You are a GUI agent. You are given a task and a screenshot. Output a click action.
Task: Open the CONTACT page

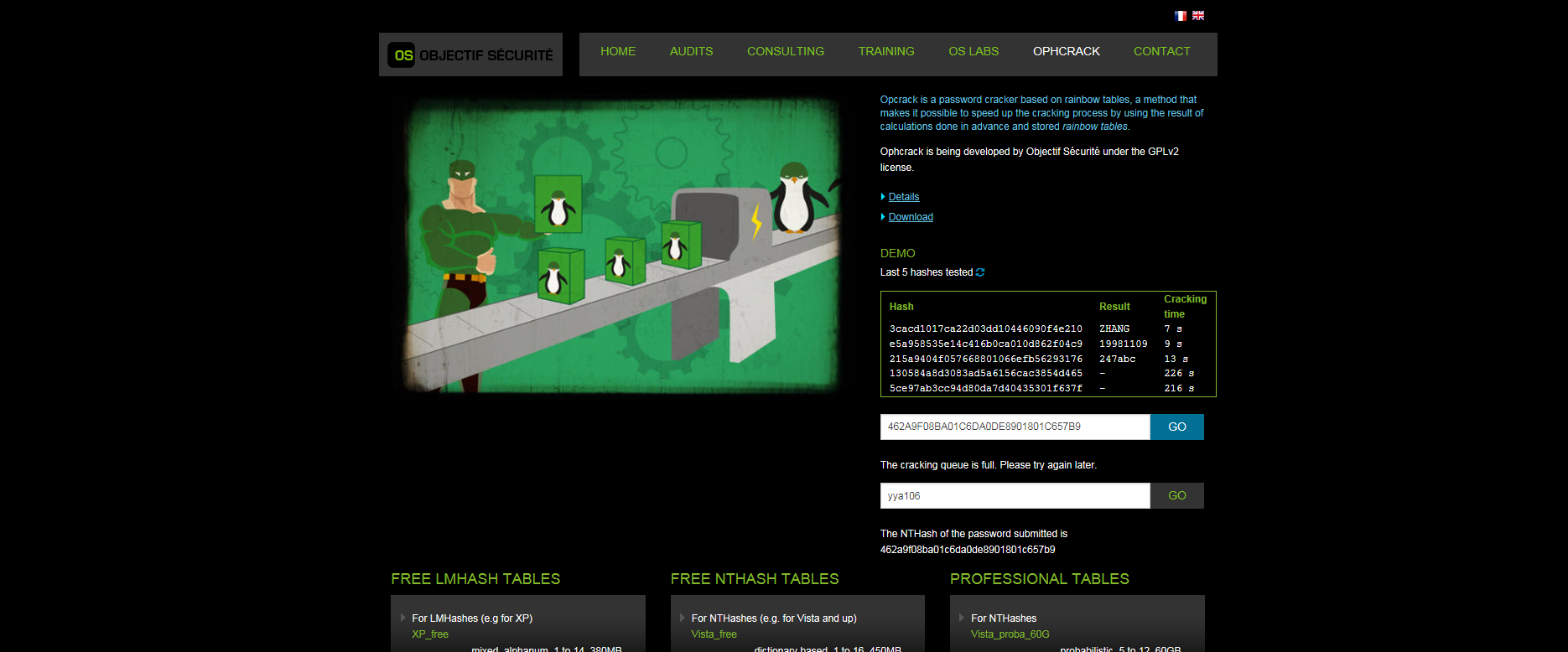coord(1162,51)
